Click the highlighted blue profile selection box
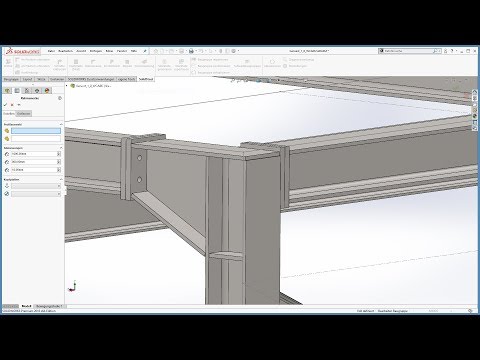The height and width of the screenshot is (360, 480). pyautogui.click(x=36, y=131)
